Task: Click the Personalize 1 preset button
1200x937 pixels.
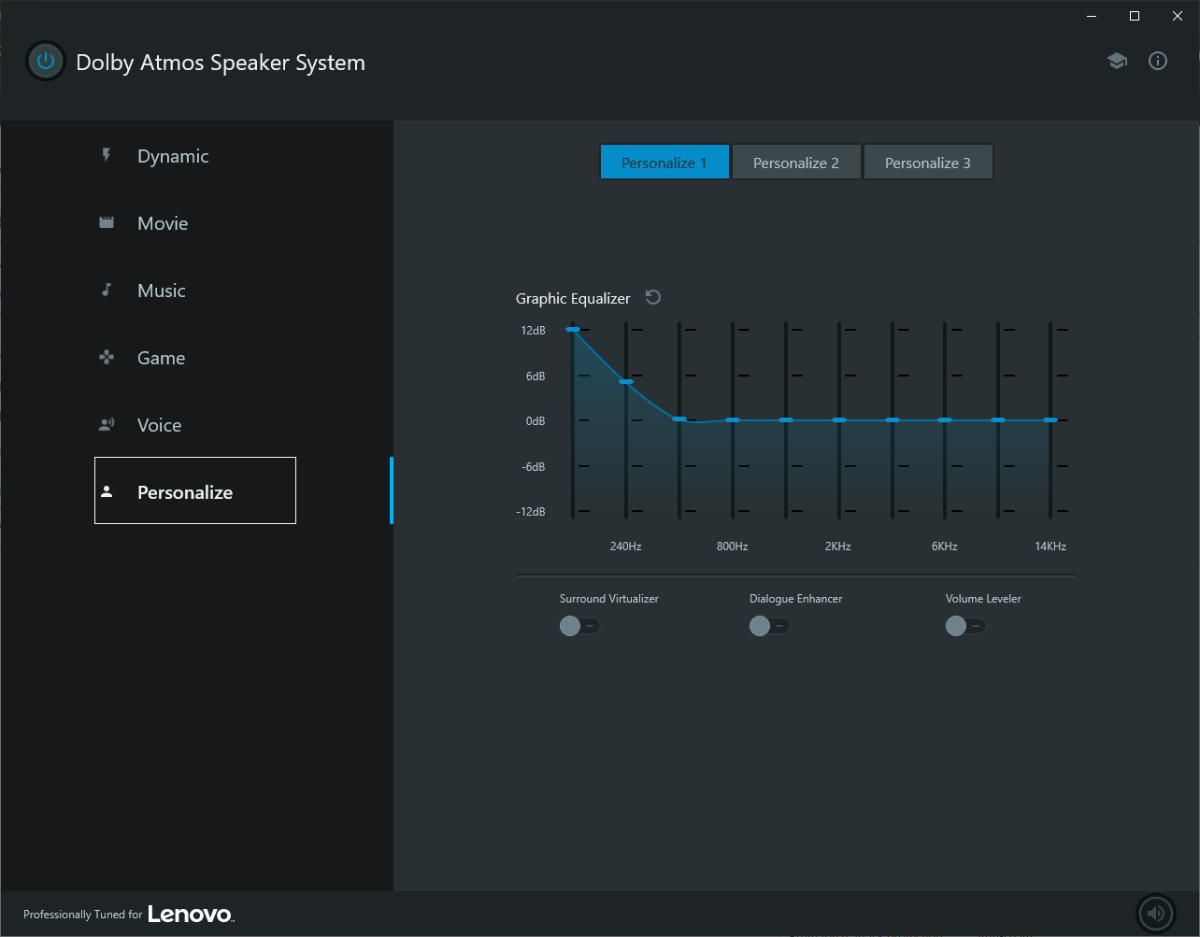Action: [664, 163]
